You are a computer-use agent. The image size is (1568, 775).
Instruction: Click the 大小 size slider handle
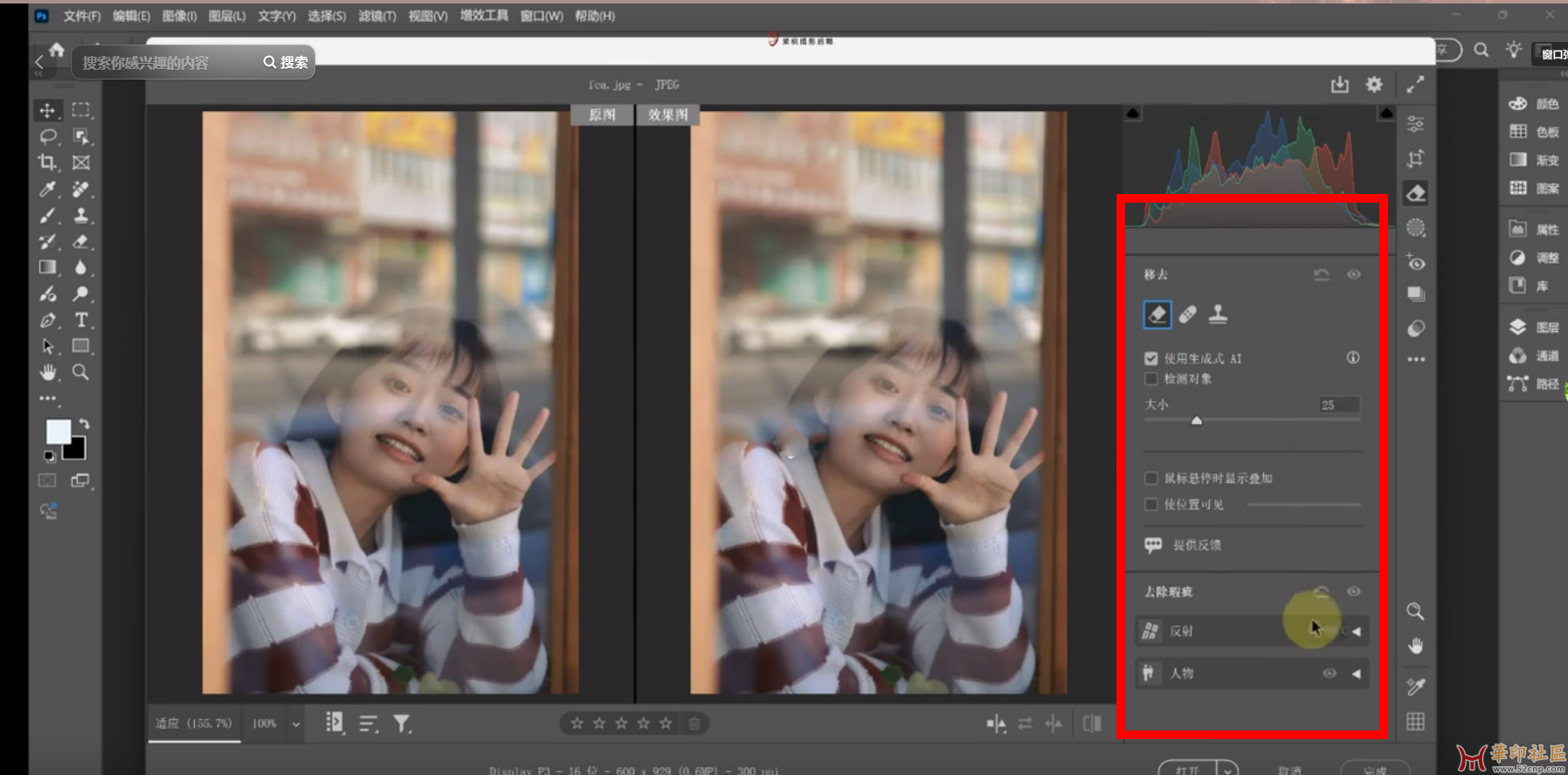(1197, 421)
